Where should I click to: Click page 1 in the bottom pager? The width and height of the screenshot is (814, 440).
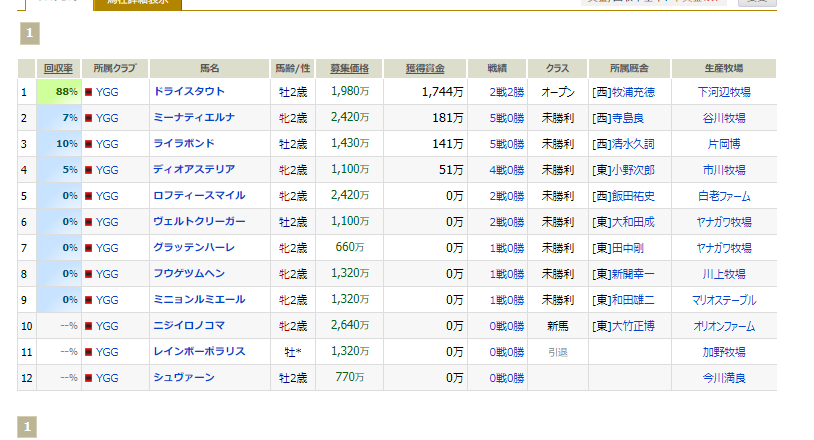click(x=29, y=427)
